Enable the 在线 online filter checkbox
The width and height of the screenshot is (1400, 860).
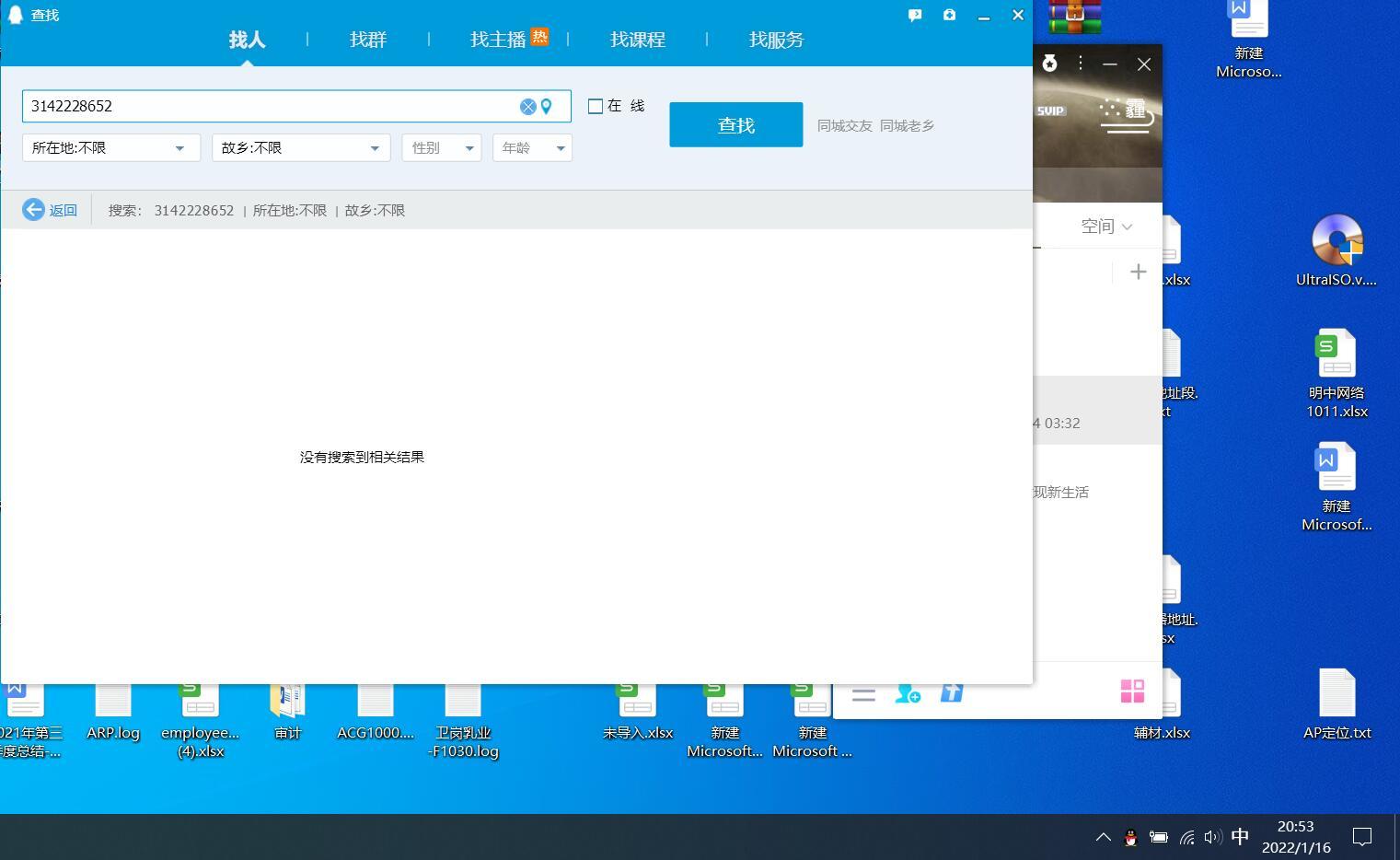click(x=595, y=106)
